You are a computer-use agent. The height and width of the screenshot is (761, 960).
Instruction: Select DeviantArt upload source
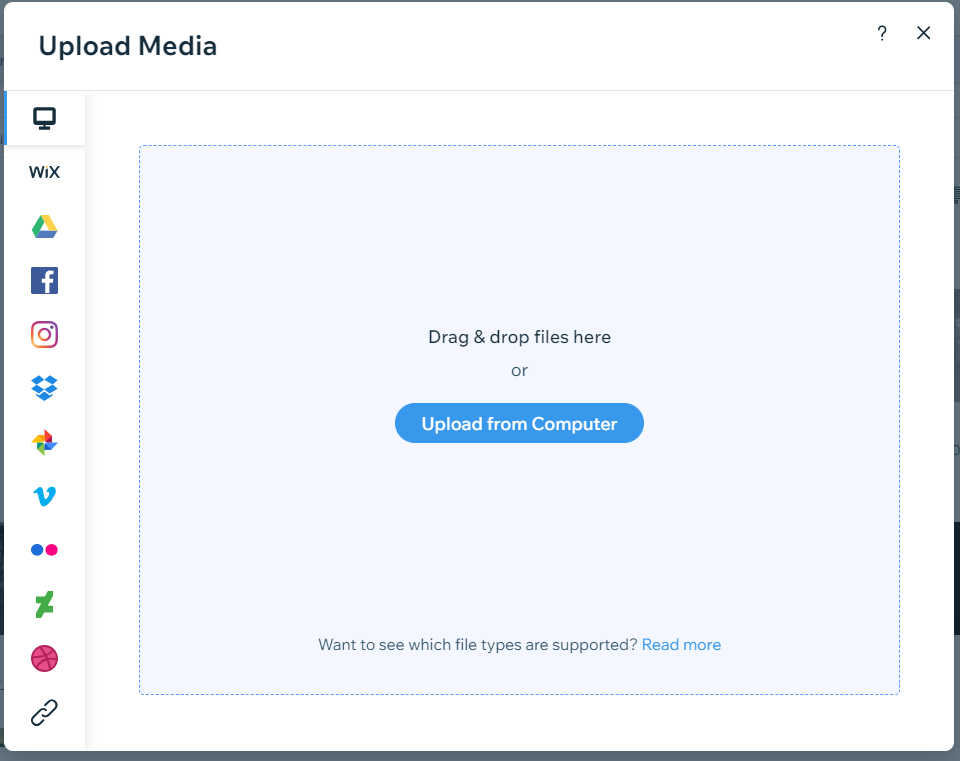click(45, 604)
